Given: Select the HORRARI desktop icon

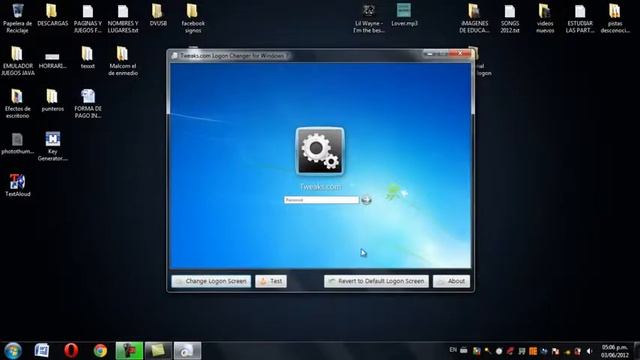Looking at the screenshot, I should click(x=53, y=60).
